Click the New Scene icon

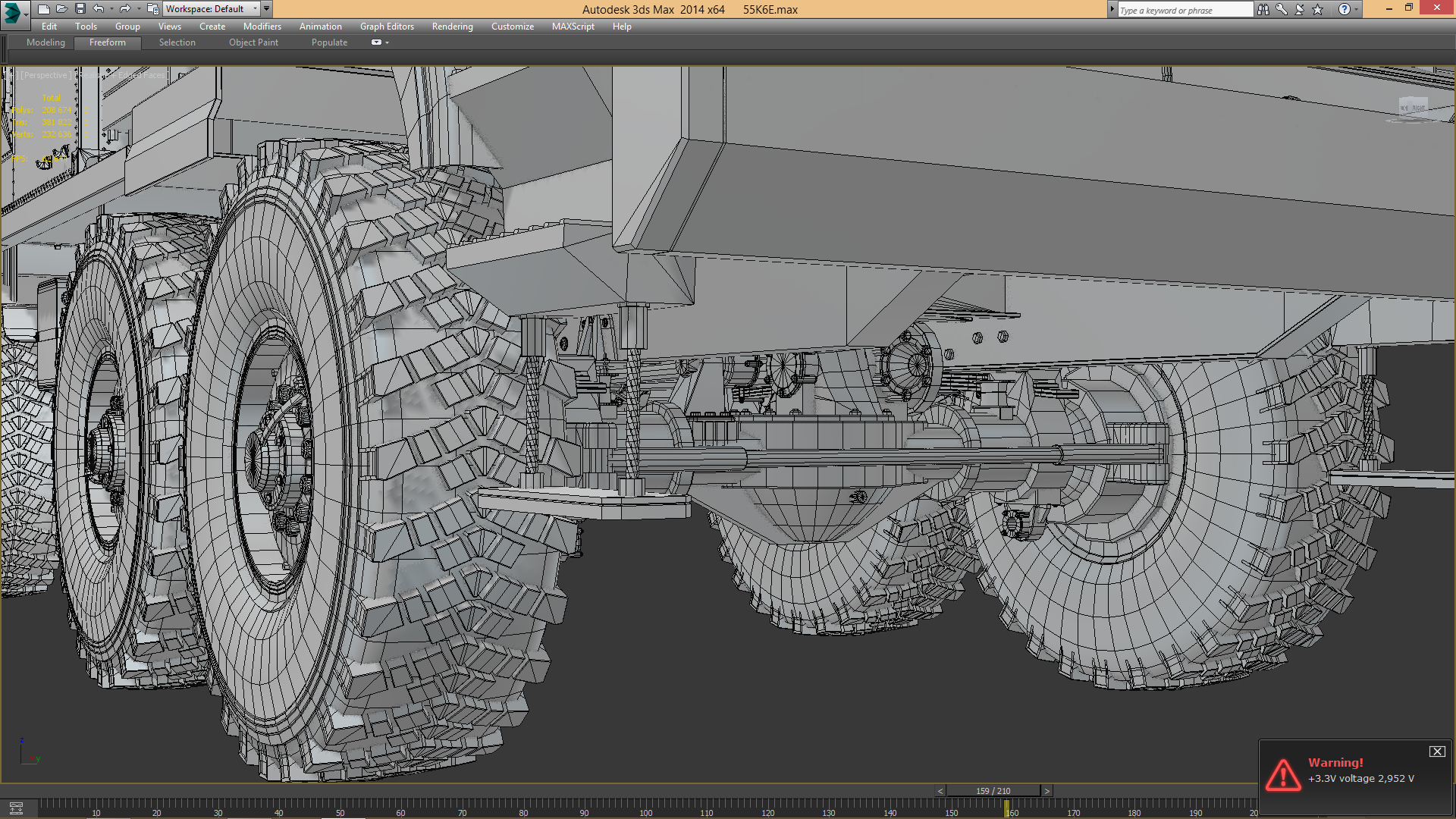tap(43, 9)
